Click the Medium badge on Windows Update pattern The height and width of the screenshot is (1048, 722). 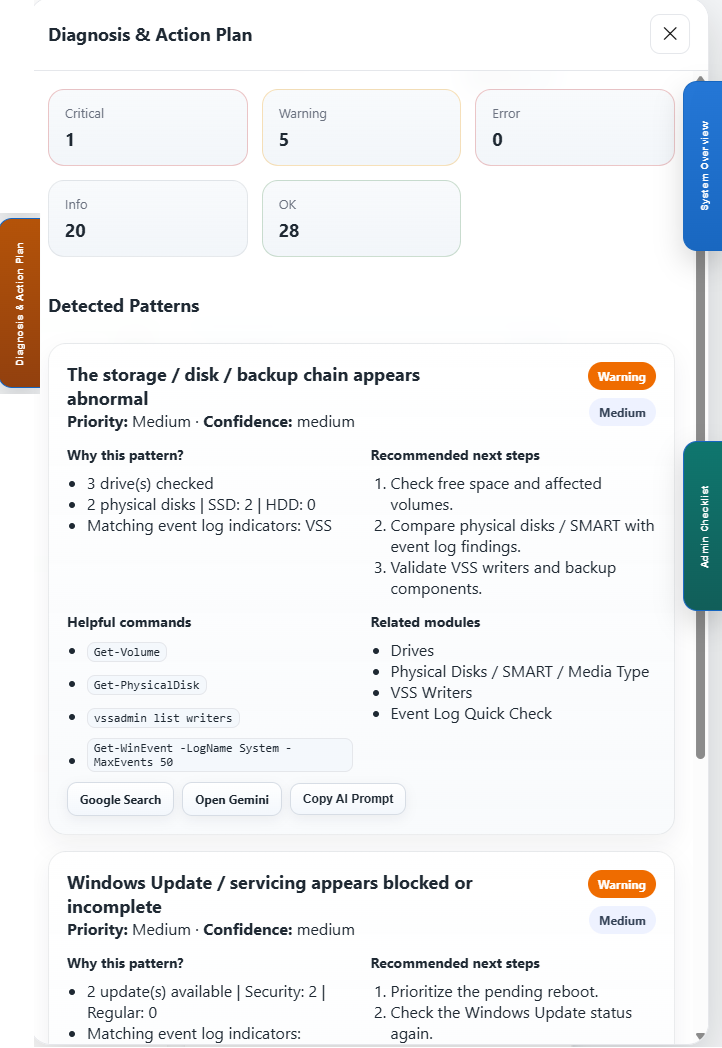(x=622, y=920)
